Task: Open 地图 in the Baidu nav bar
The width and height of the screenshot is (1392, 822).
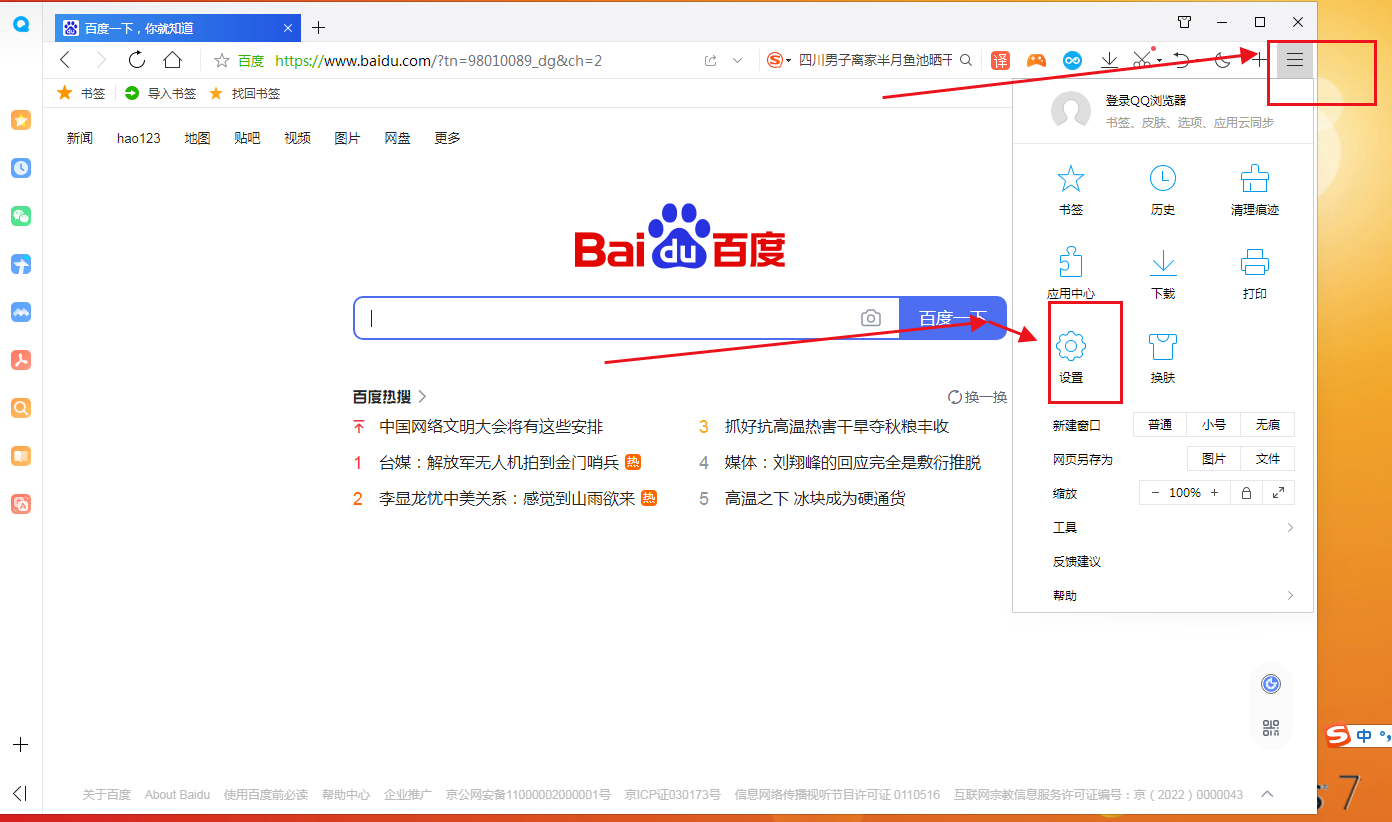Action: coord(198,138)
